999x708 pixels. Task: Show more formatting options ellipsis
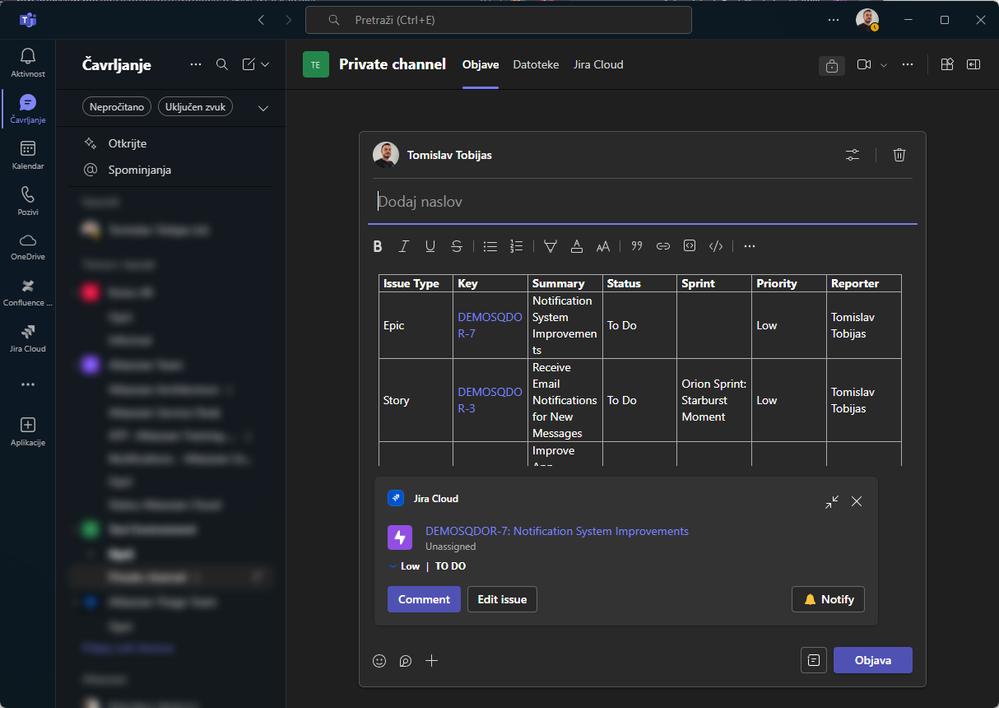click(749, 247)
